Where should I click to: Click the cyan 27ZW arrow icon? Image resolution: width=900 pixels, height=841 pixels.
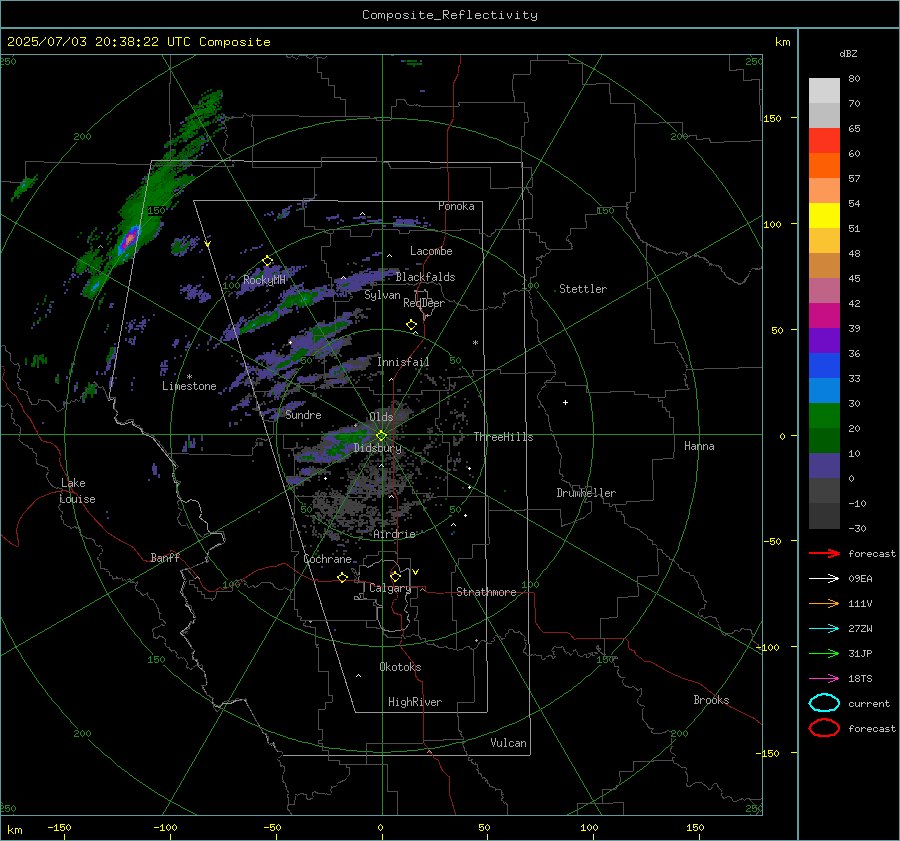coord(824,629)
